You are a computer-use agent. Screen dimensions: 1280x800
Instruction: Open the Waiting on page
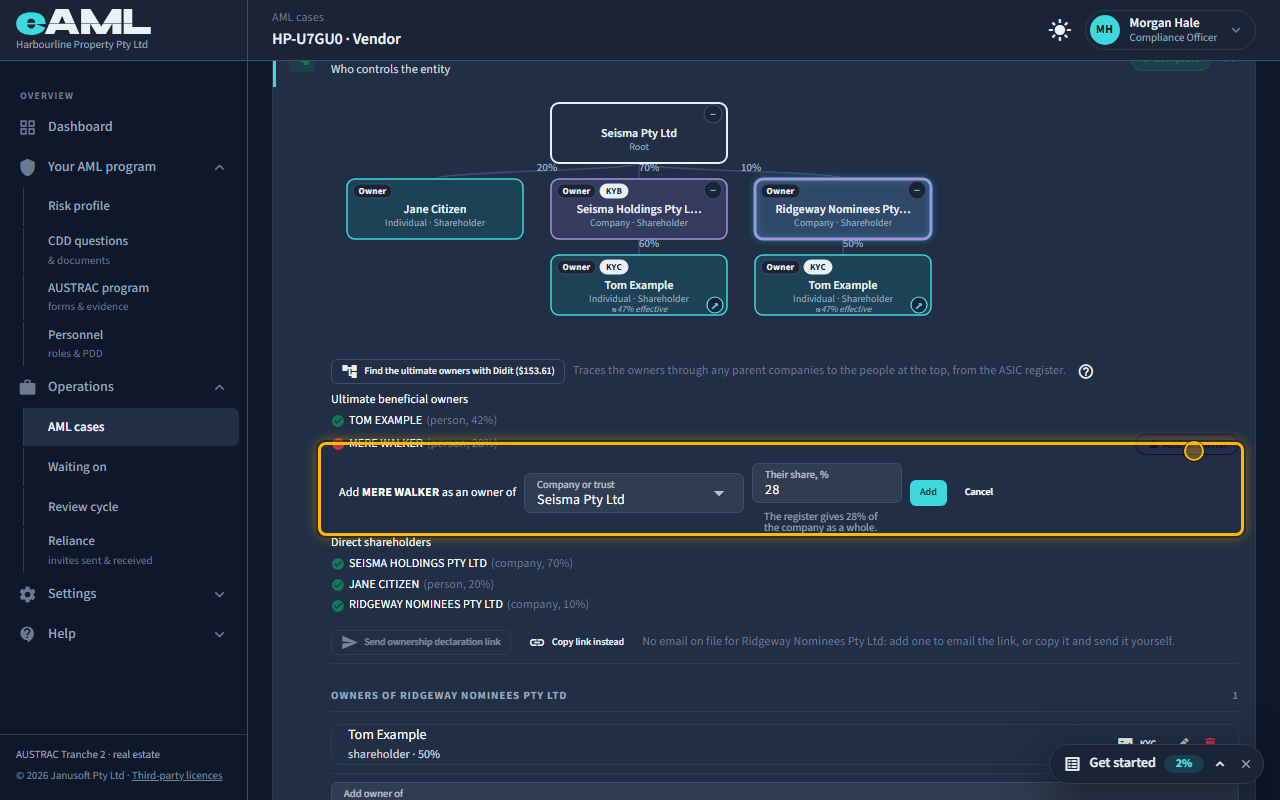coord(77,467)
